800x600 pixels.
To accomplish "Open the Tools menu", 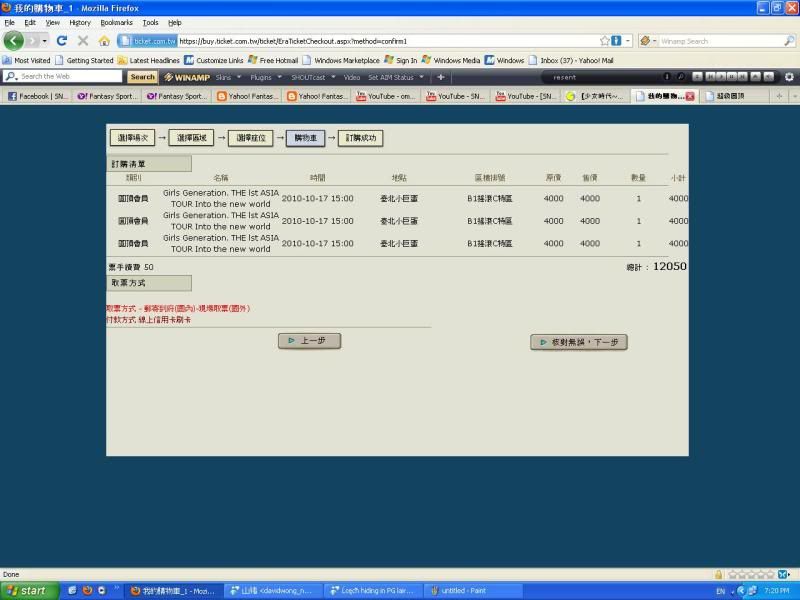I will [x=150, y=22].
